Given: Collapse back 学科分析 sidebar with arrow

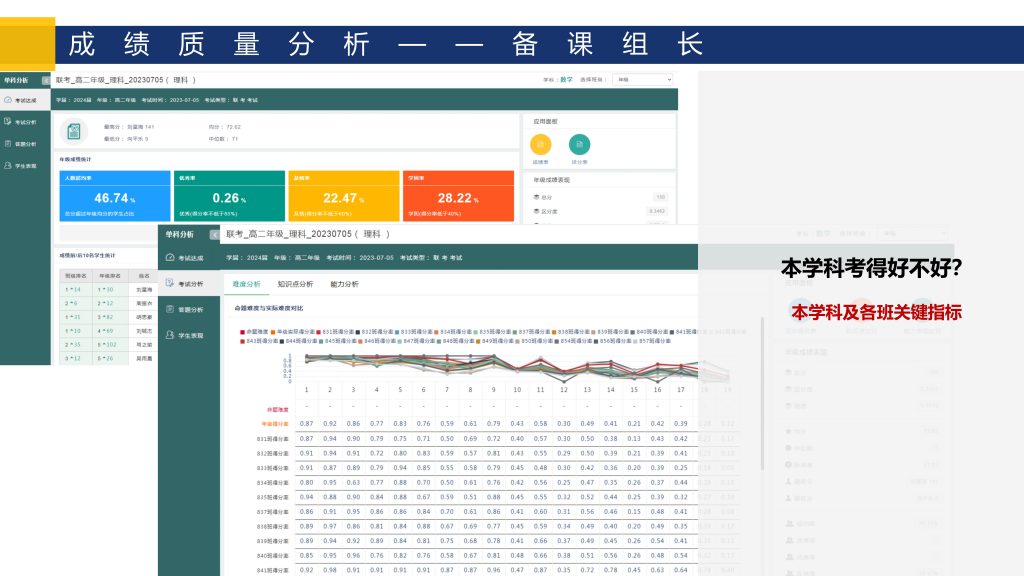Looking at the screenshot, I should click(x=46, y=80).
